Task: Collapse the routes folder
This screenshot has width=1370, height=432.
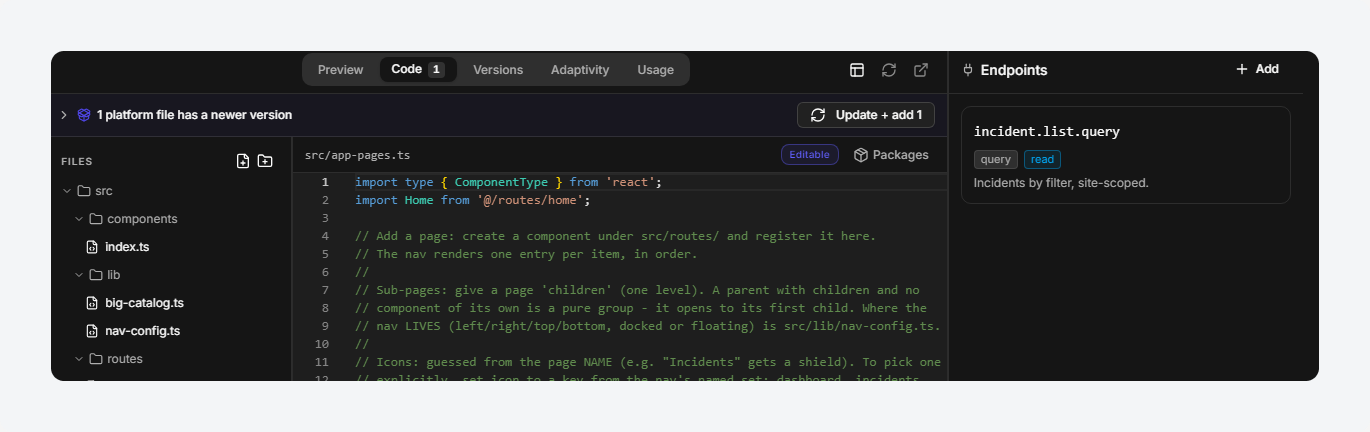Action: (x=79, y=359)
